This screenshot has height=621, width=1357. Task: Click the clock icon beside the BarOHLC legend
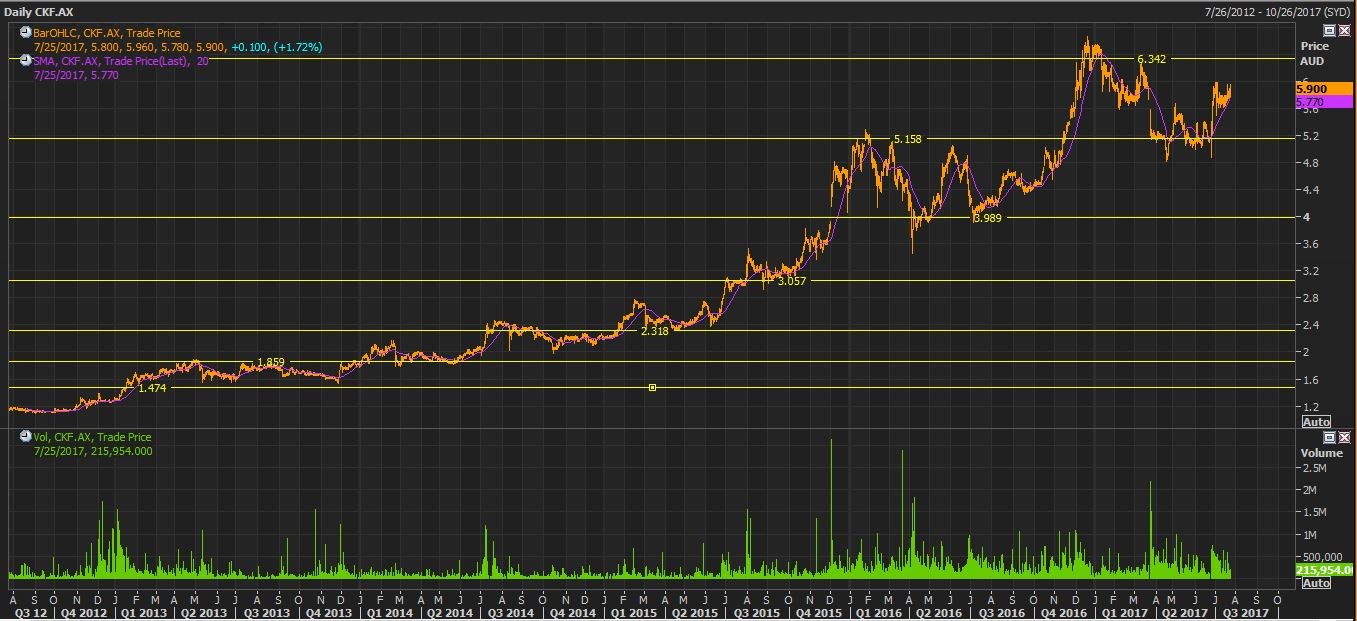[25, 32]
